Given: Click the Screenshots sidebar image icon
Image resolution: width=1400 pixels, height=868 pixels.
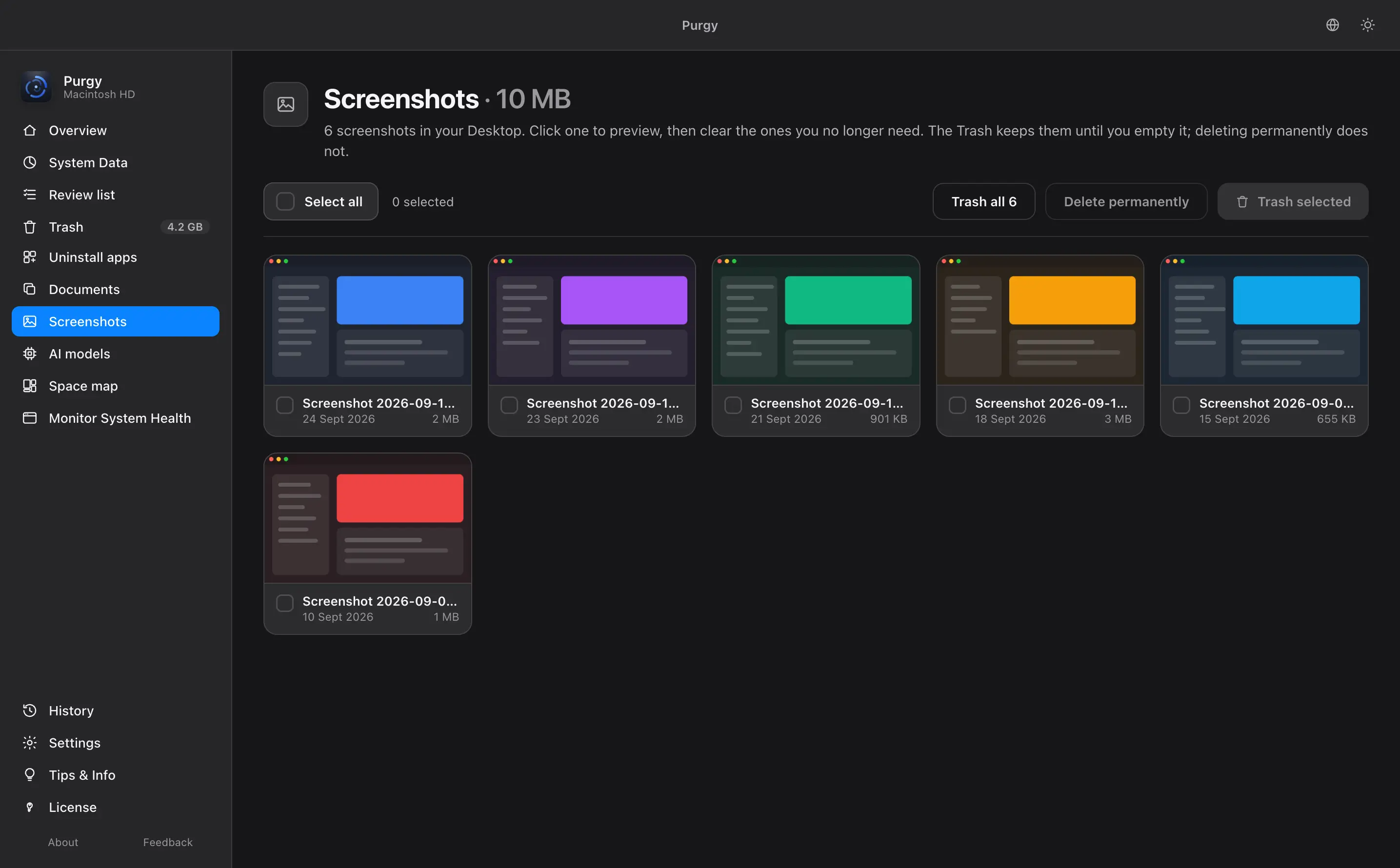Looking at the screenshot, I should tap(30, 321).
